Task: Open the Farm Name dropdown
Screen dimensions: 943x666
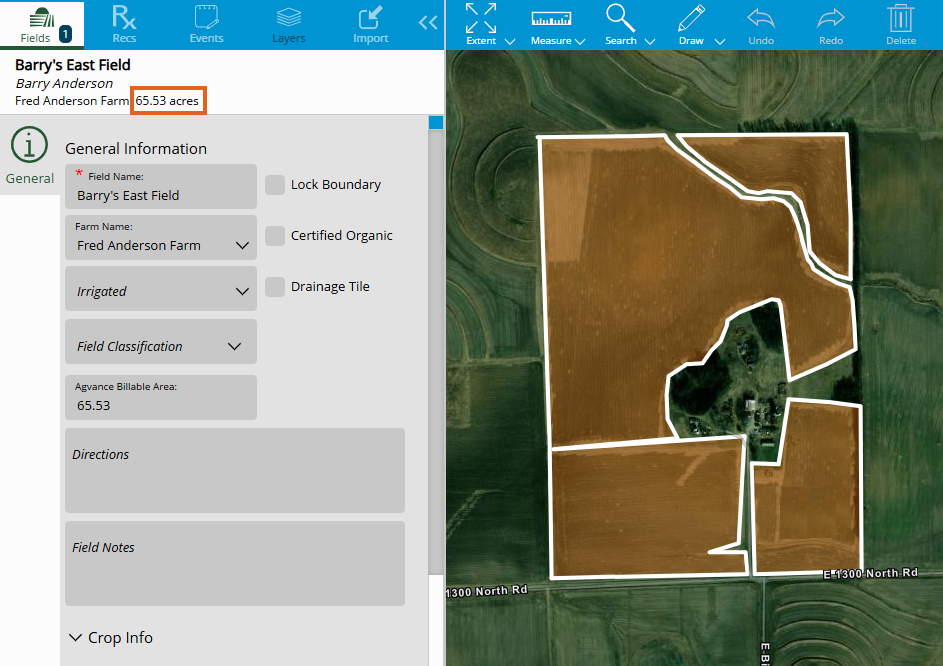Action: pyautogui.click(x=161, y=238)
